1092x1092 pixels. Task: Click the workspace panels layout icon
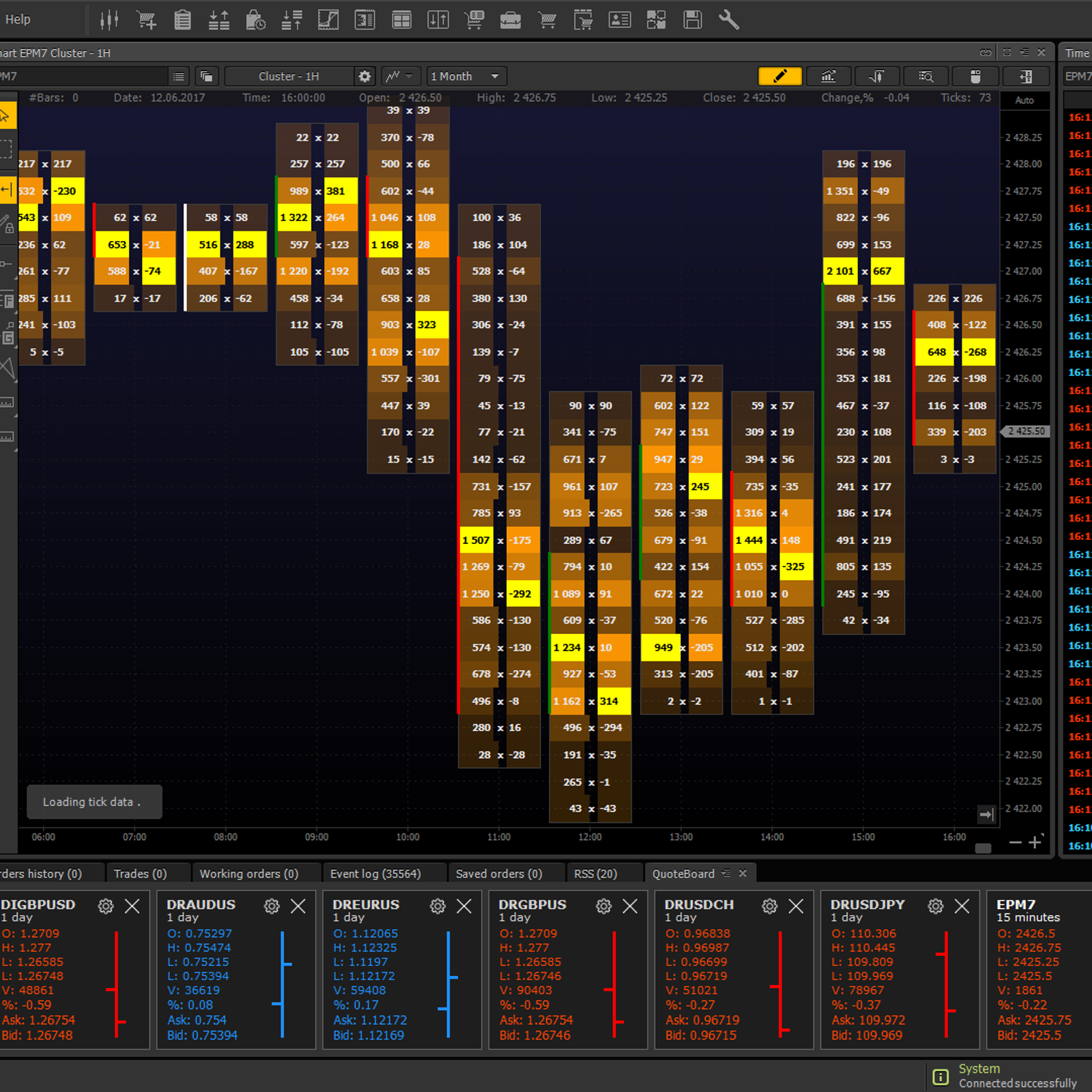pos(657,20)
